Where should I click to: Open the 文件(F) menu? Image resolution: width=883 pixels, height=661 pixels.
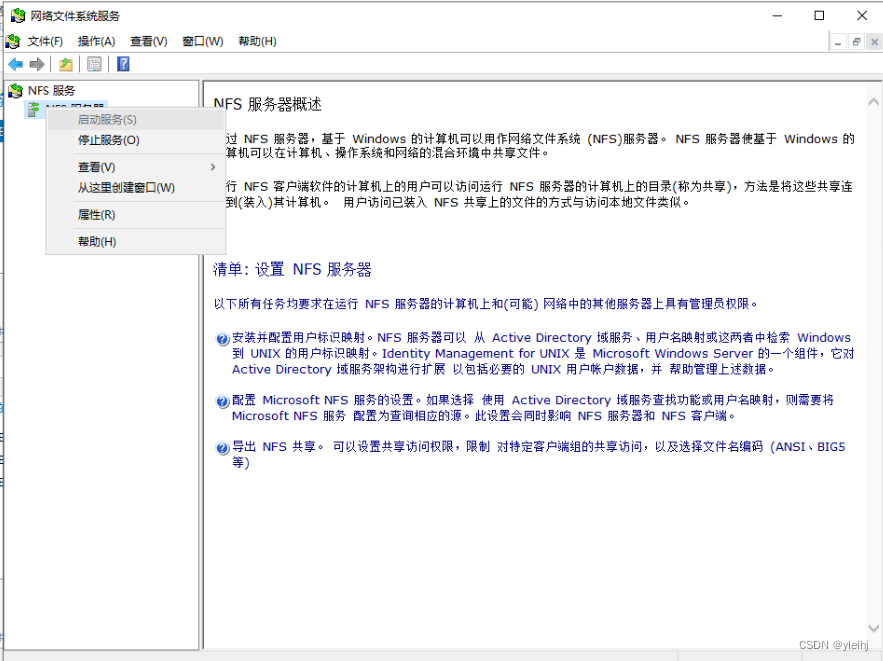[45, 41]
